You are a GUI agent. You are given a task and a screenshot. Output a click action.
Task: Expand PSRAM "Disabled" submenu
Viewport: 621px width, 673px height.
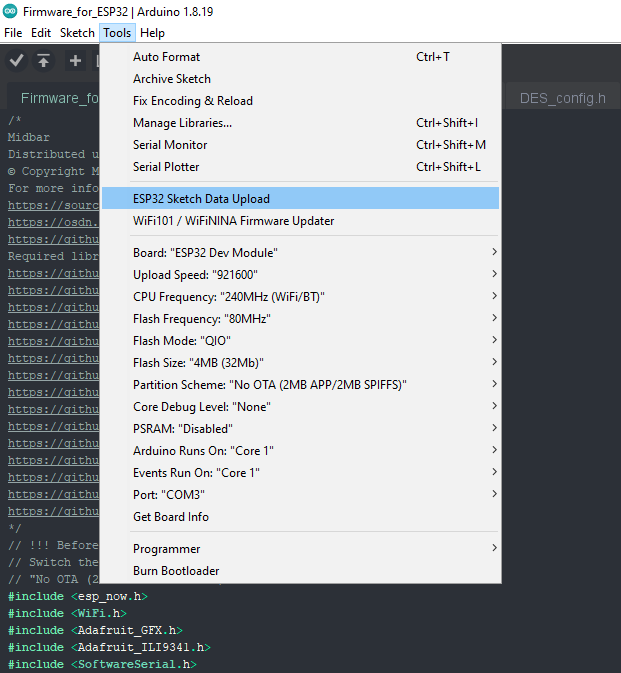(300, 428)
